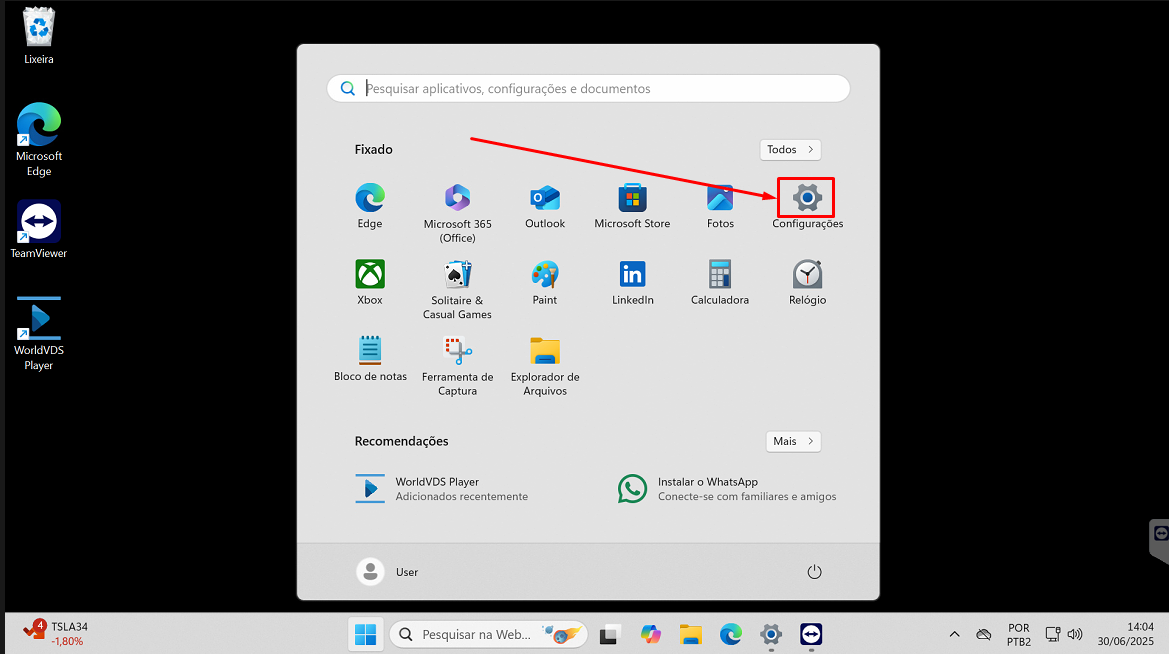Image resolution: width=1169 pixels, height=654 pixels.
Task: Open File Explorer taskbar icon
Action: point(691,635)
